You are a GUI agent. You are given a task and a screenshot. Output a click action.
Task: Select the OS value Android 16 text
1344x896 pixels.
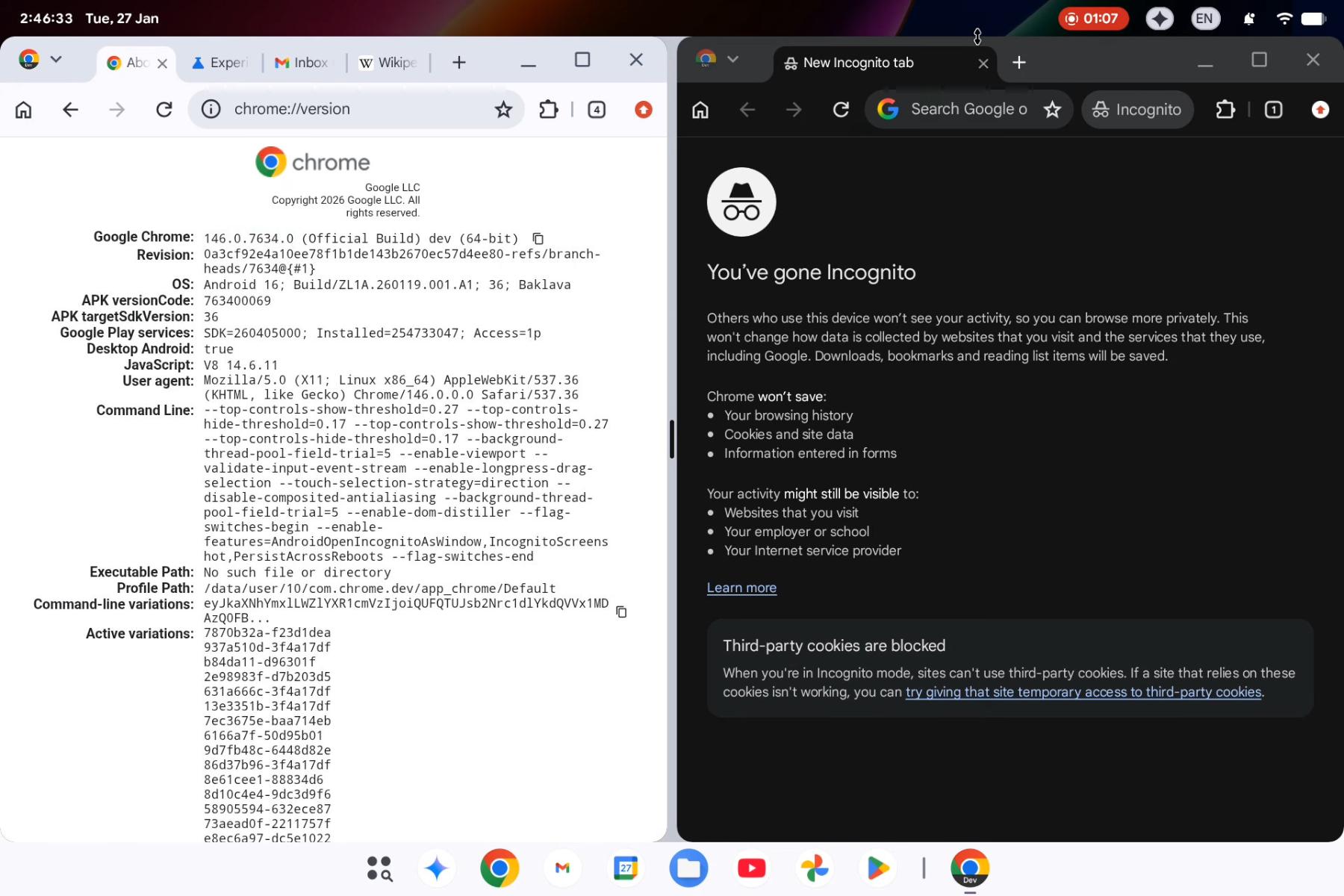388,284
